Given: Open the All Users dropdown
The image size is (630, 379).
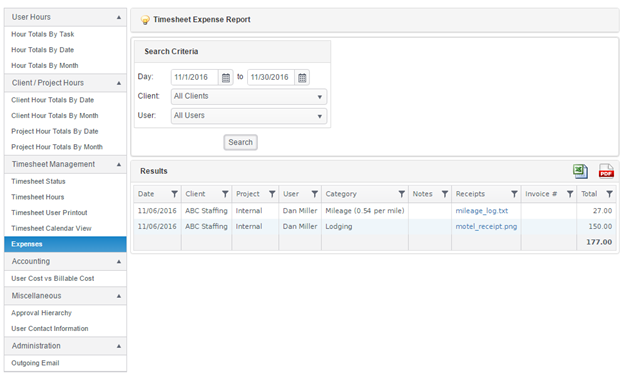Looking at the screenshot, I should pyautogui.click(x=249, y=116).
